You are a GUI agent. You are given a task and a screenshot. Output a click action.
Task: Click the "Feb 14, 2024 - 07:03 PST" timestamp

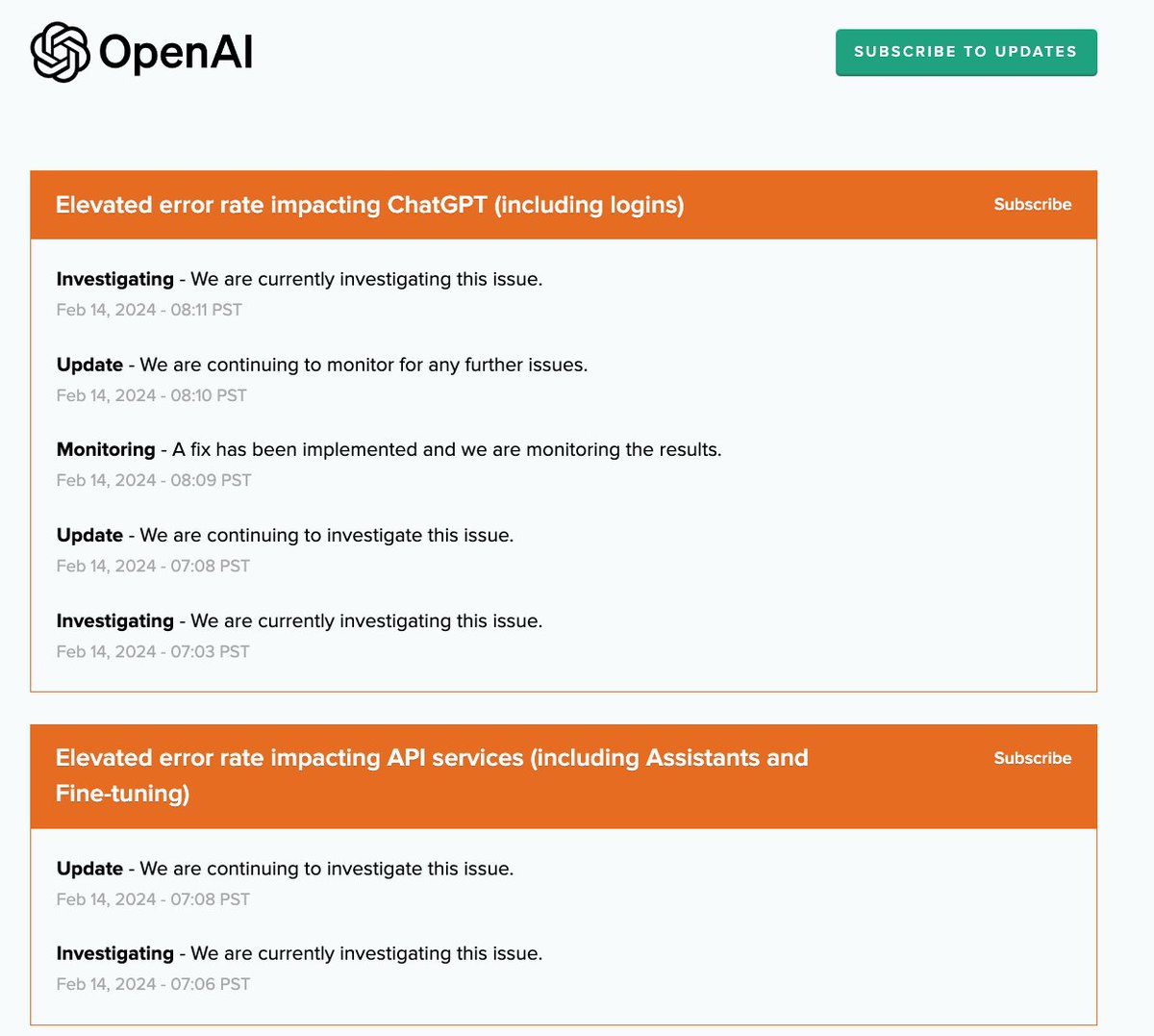(x=153, y=651)
